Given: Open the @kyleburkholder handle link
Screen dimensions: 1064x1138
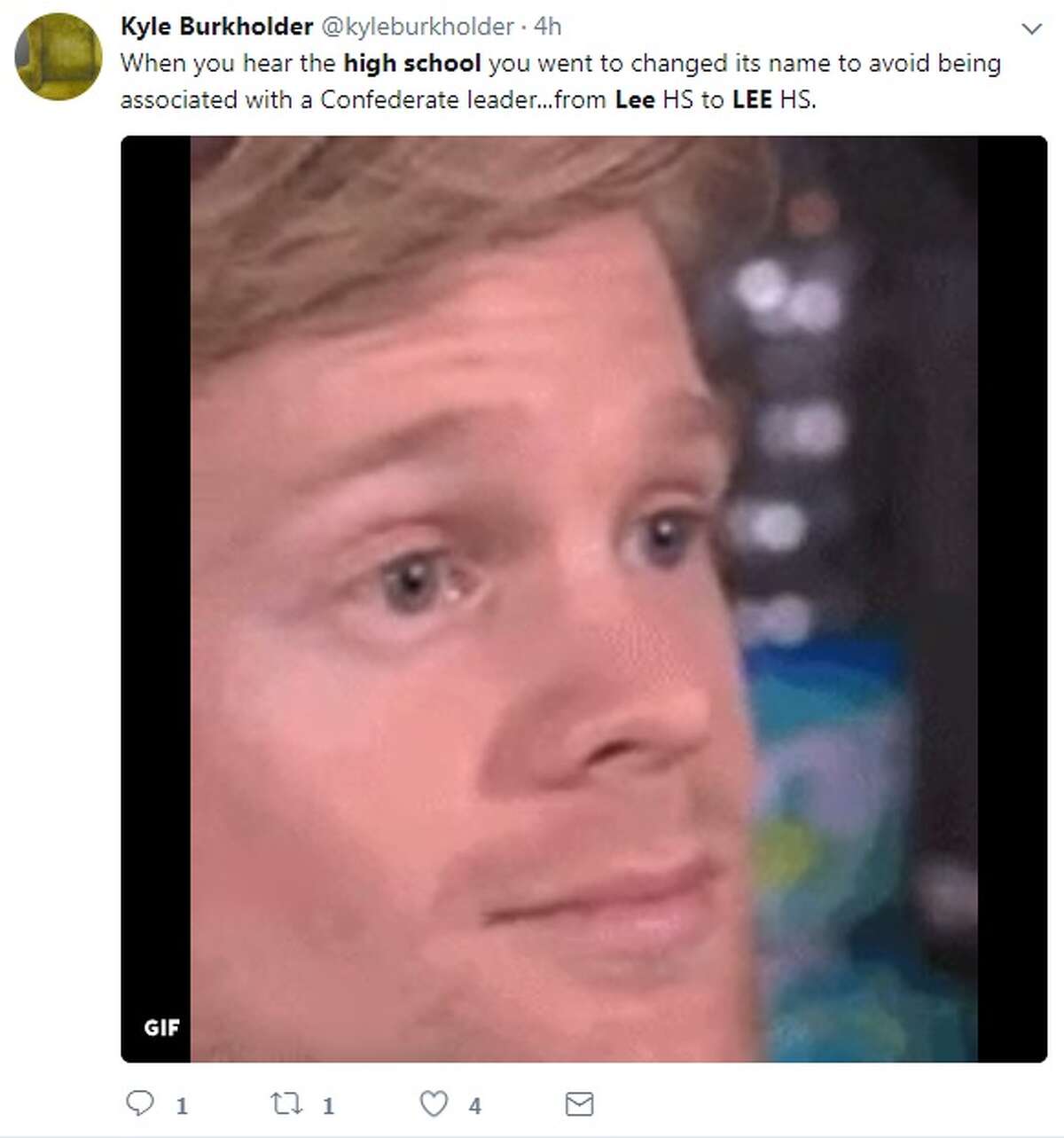Looking at the screenshot, I should pos(417,27).
